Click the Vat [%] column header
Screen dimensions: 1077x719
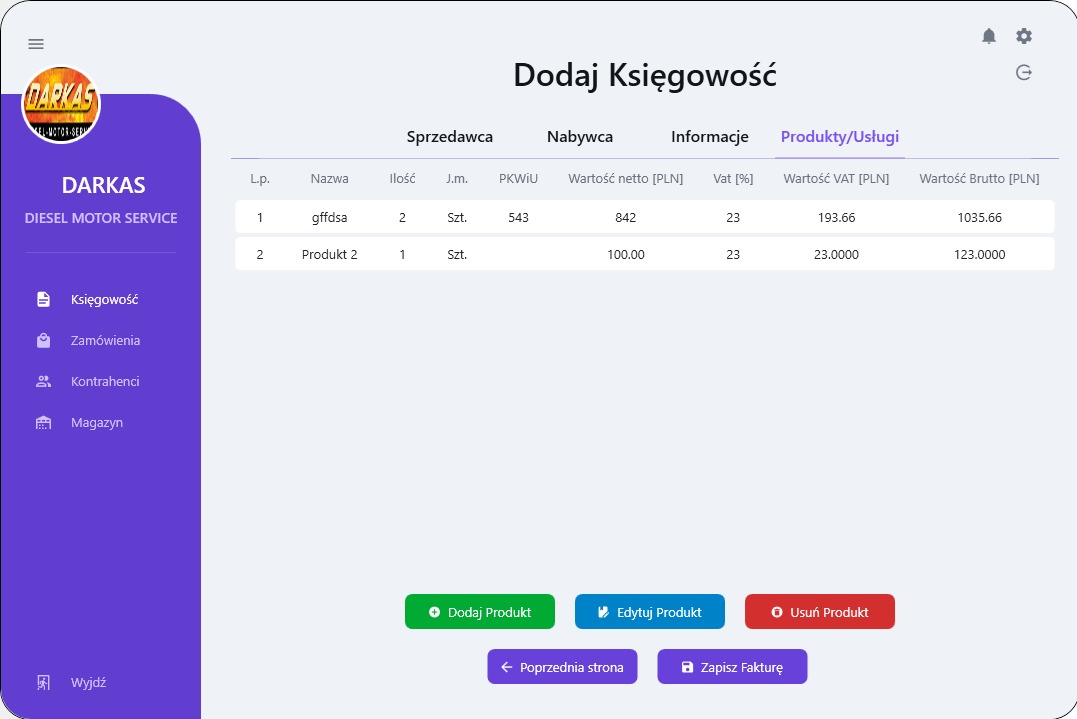click(x=733, y=179)
